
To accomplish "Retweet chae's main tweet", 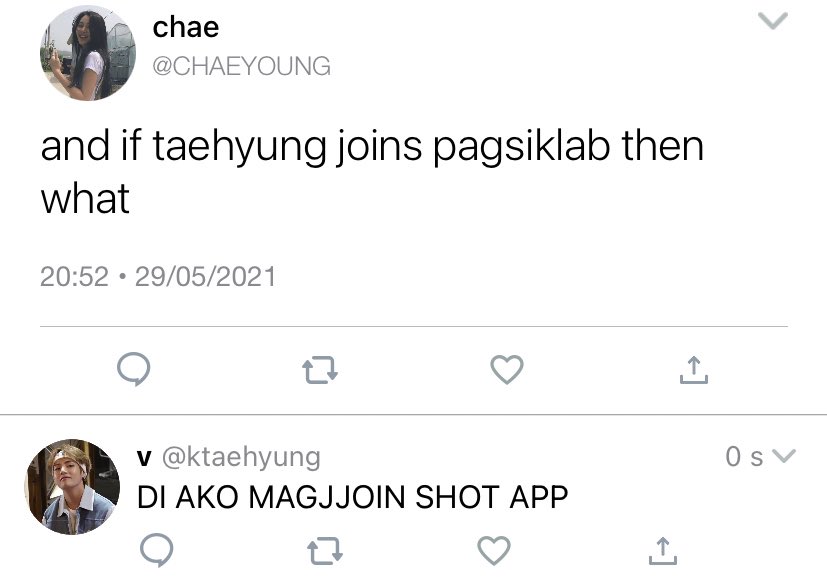I will point(320,370).
